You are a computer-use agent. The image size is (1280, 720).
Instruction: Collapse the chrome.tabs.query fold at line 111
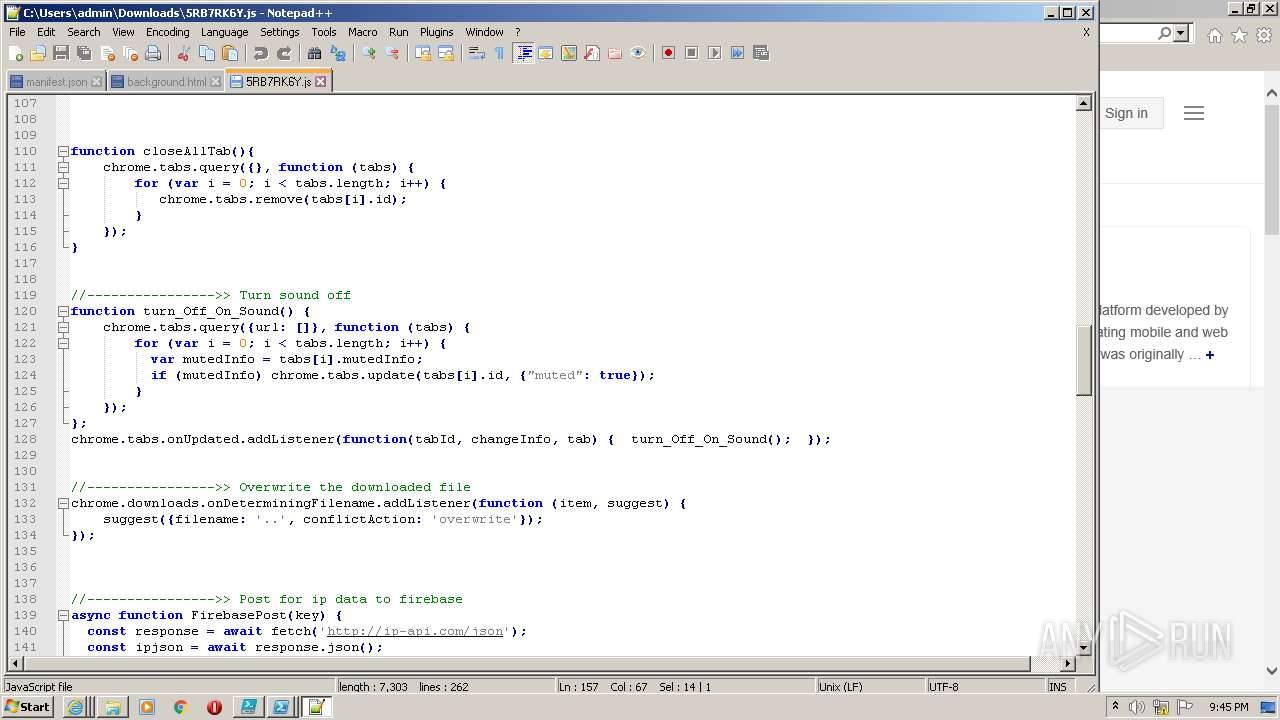63,167
